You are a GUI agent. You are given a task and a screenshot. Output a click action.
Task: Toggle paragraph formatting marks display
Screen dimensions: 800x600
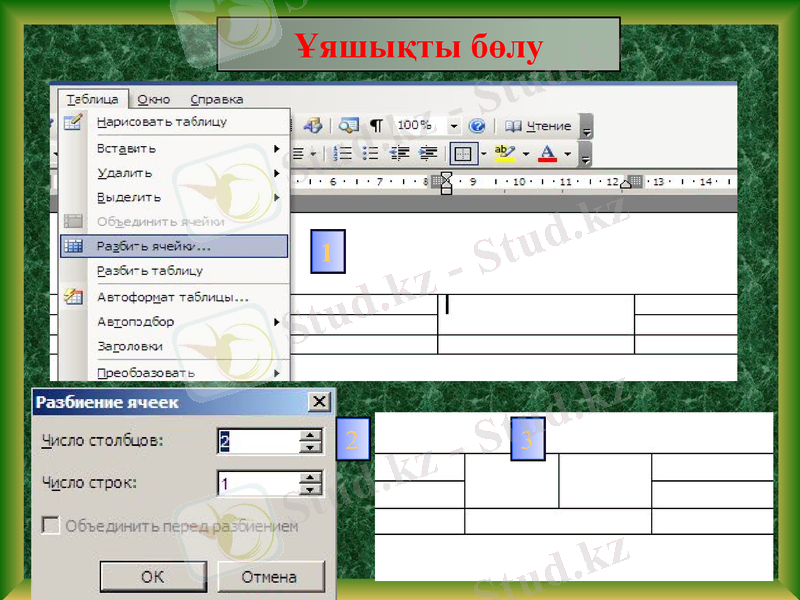tap(376, 127)
